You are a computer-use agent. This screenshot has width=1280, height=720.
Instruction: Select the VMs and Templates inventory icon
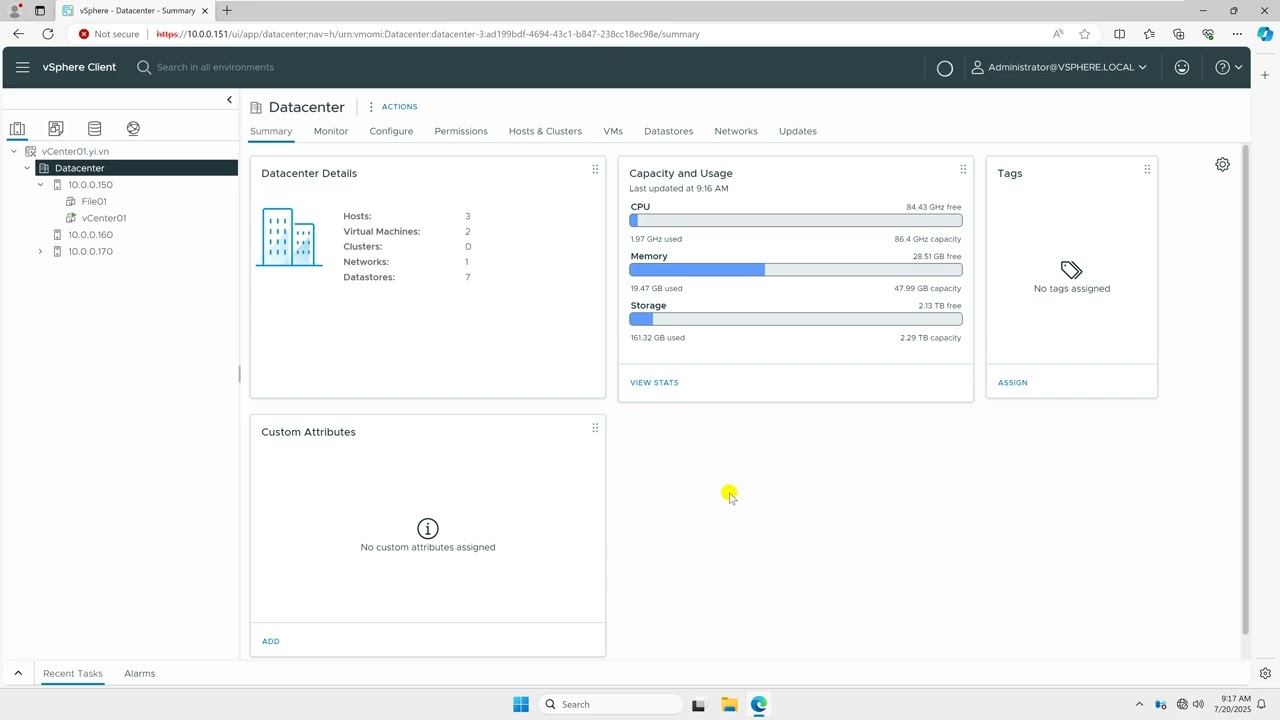coord(55,128)
